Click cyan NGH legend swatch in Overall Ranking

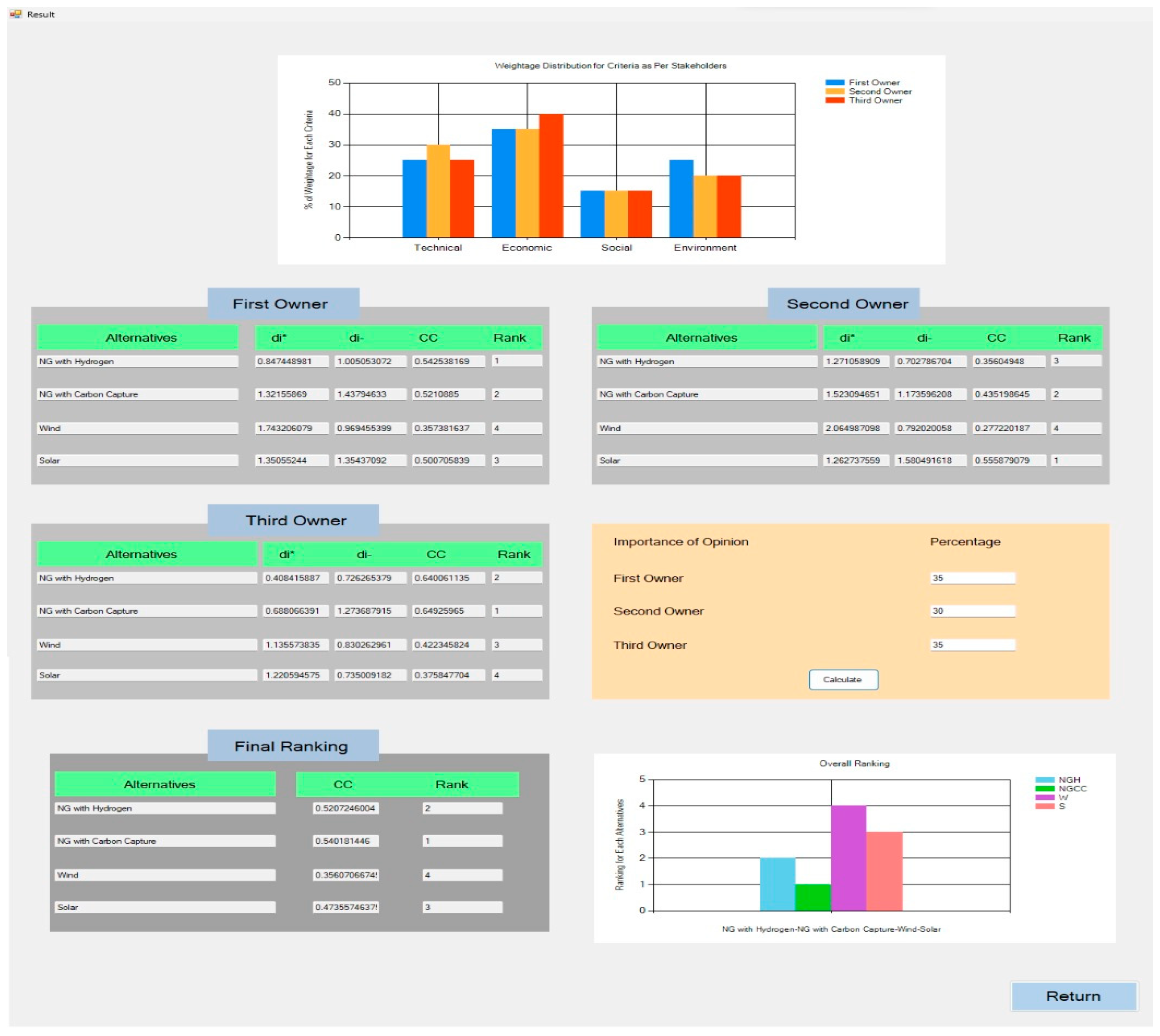(1045, 780)
